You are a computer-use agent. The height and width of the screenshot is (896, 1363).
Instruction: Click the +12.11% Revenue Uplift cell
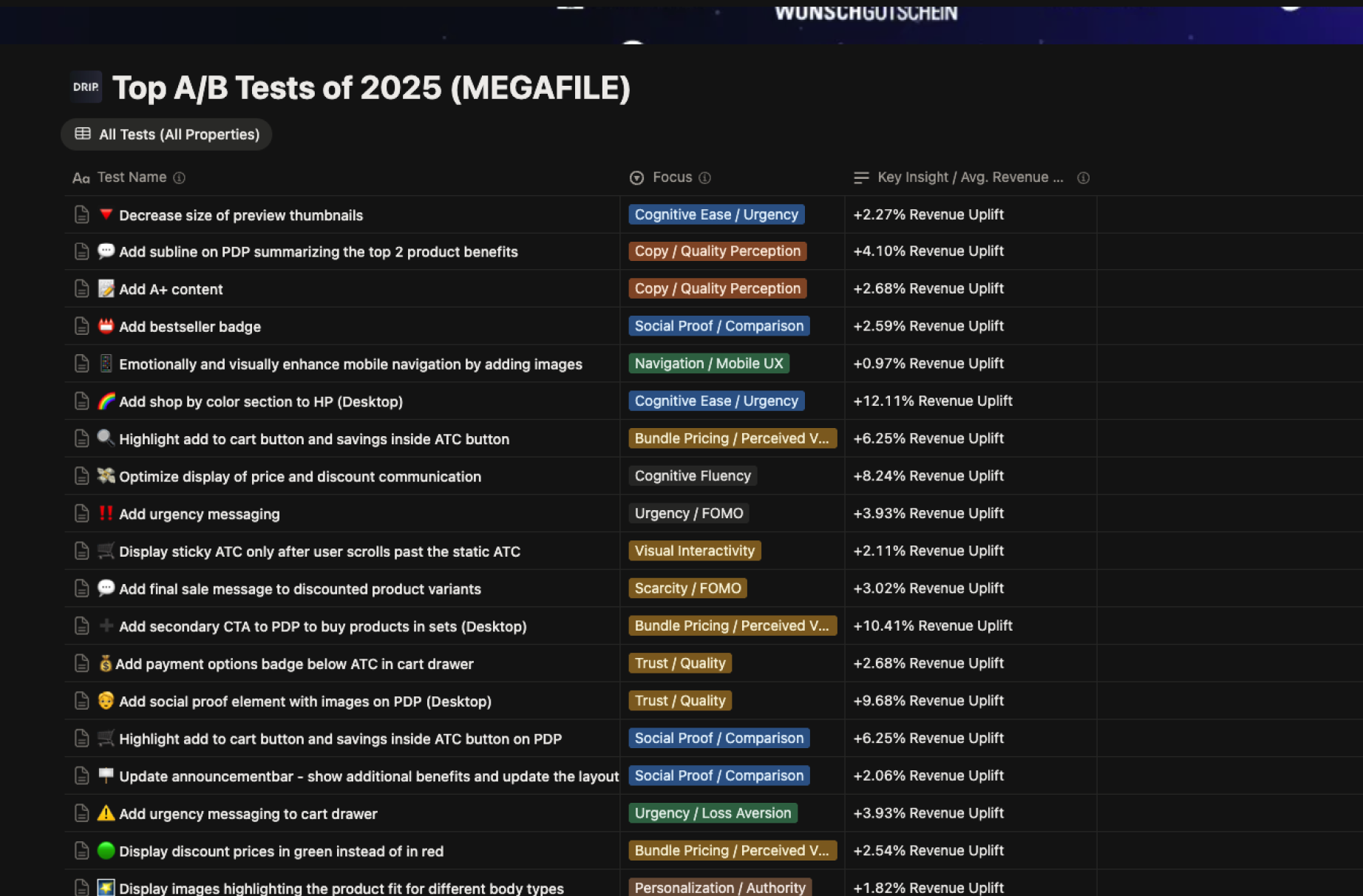pyautogui.click(x=932, y=401)
